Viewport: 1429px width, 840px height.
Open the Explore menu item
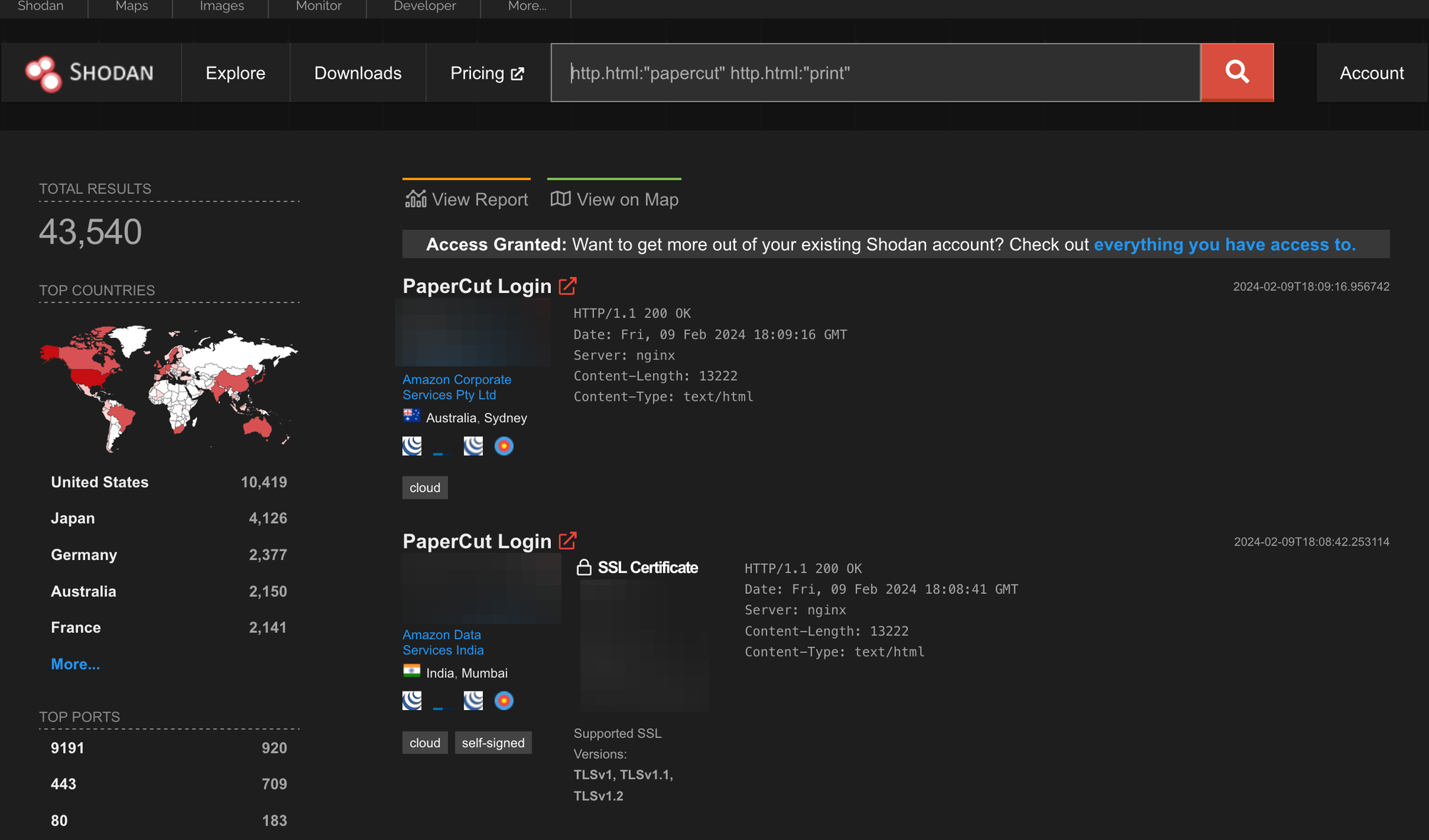(x=235, y=73)
